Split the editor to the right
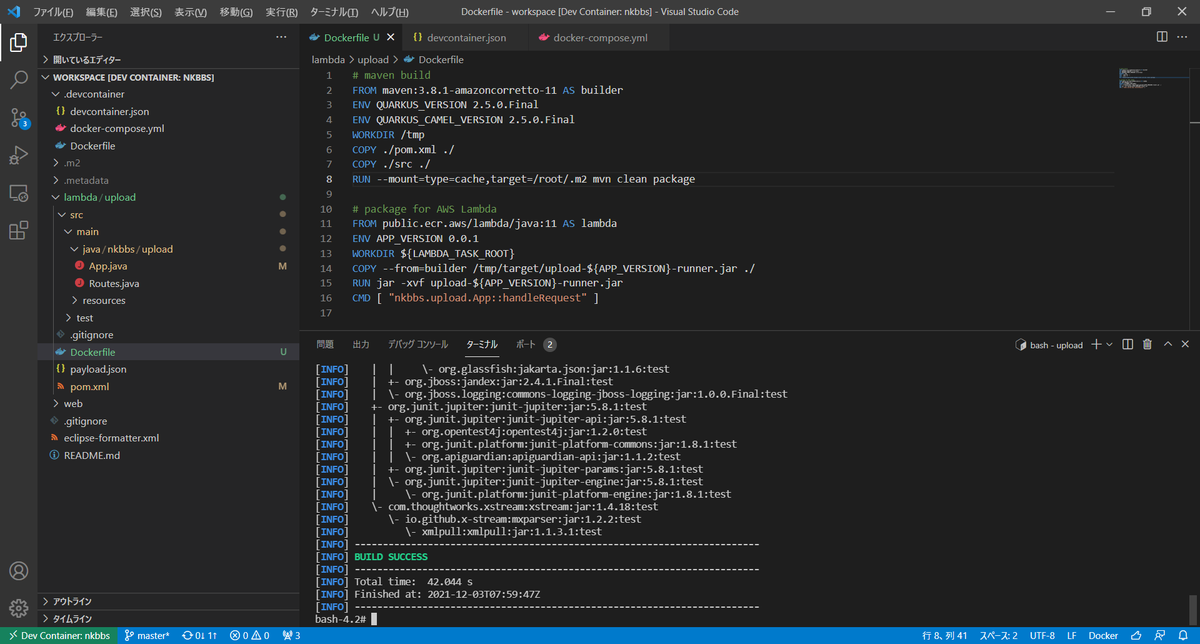 (x=1162, y=37)
